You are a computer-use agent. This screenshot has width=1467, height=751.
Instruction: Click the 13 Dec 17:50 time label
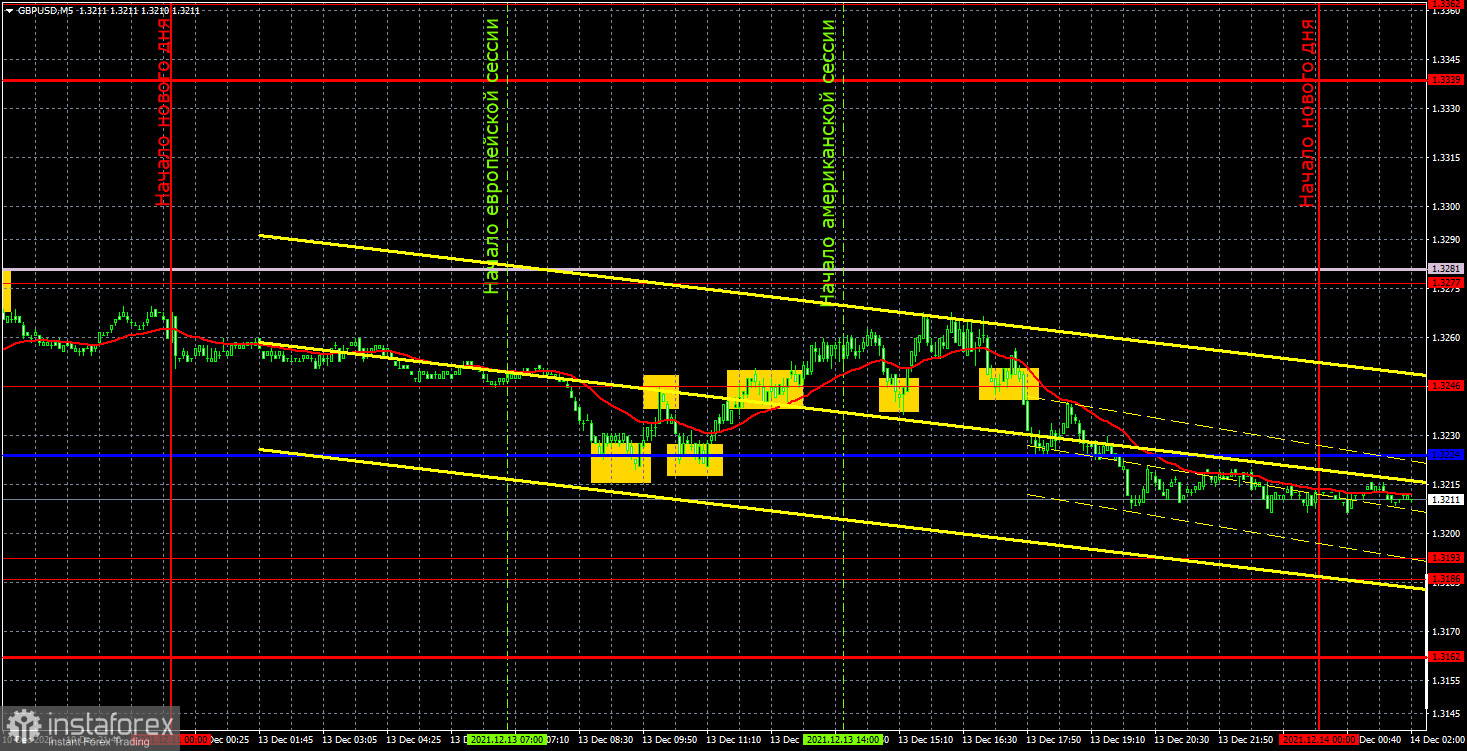(x=1055, y=740)
